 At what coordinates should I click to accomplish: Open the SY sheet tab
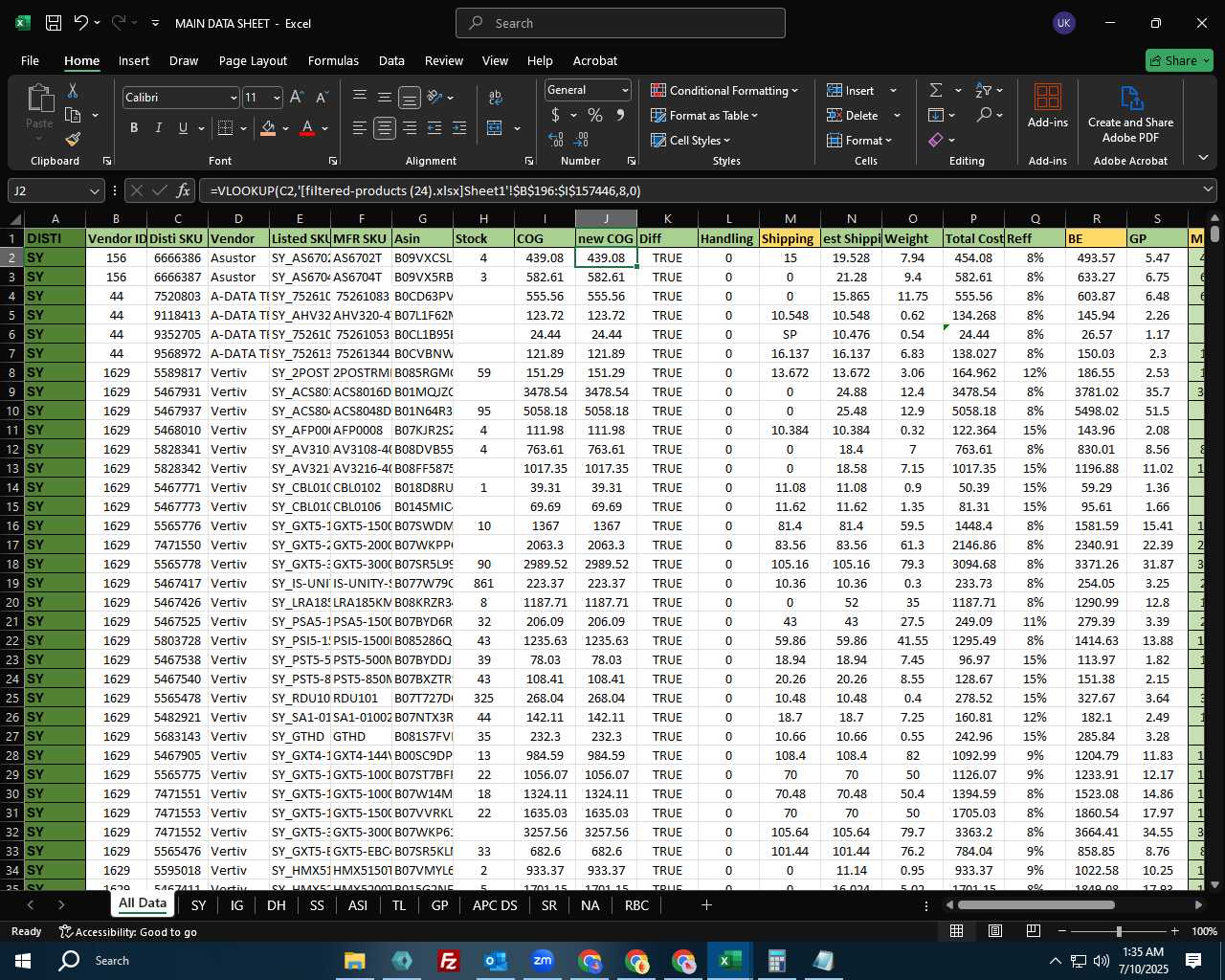[198, 905]
